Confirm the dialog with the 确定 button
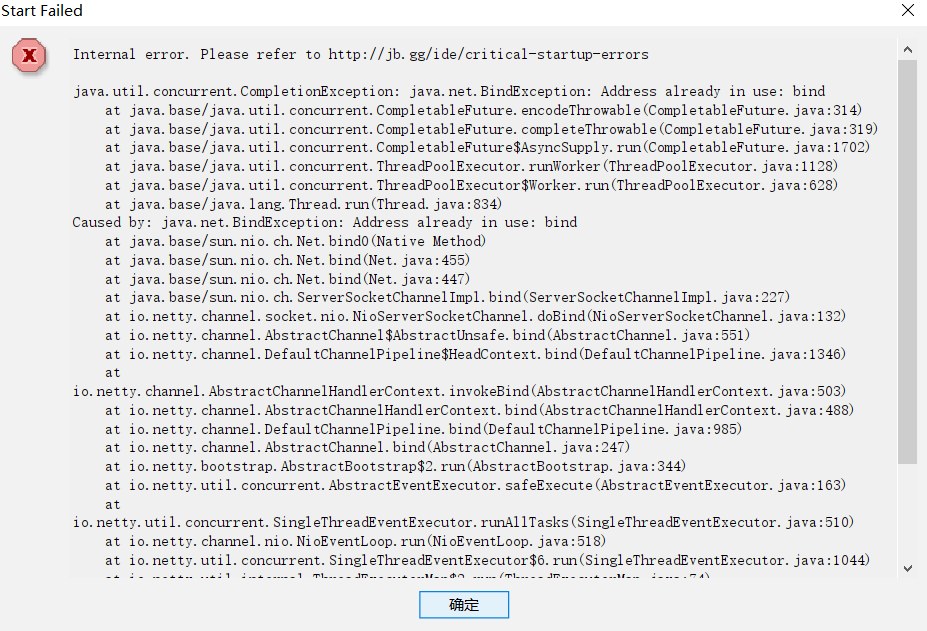 tap(464, 604)
